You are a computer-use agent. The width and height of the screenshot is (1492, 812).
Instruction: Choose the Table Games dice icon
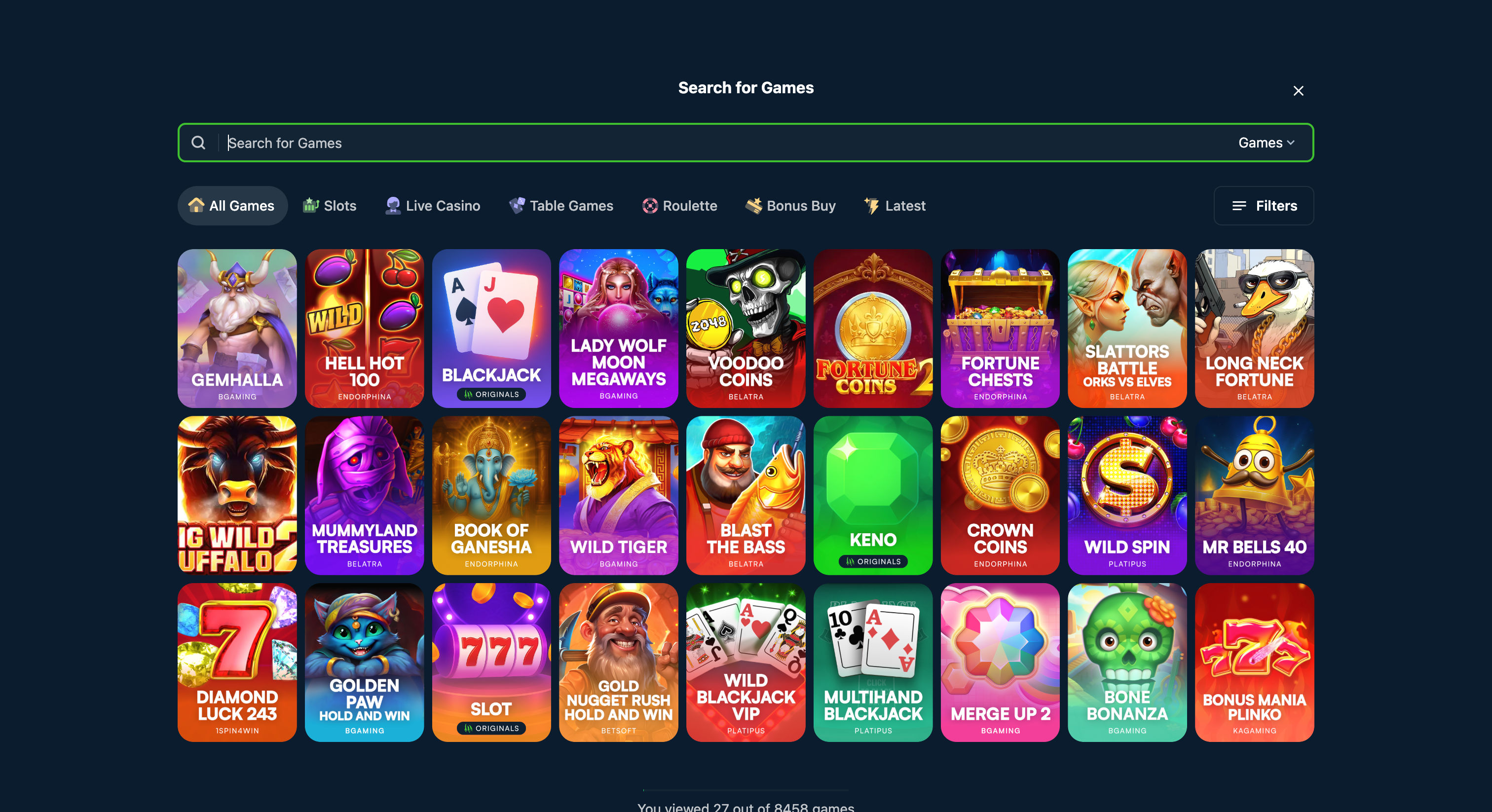(x=517, y=205)
